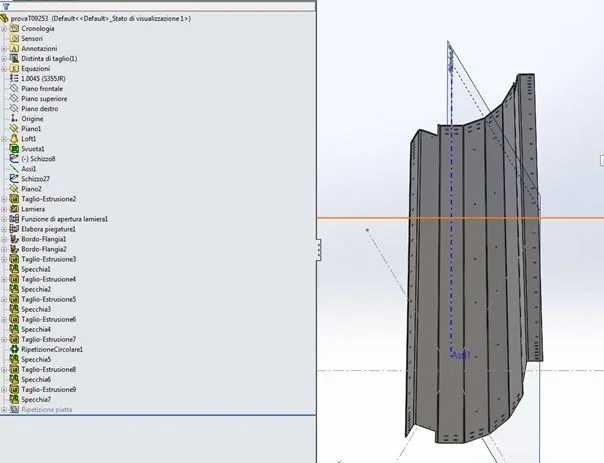Expand the Equazioni node
The image size is (604, 463).
(x=4, y=69)
